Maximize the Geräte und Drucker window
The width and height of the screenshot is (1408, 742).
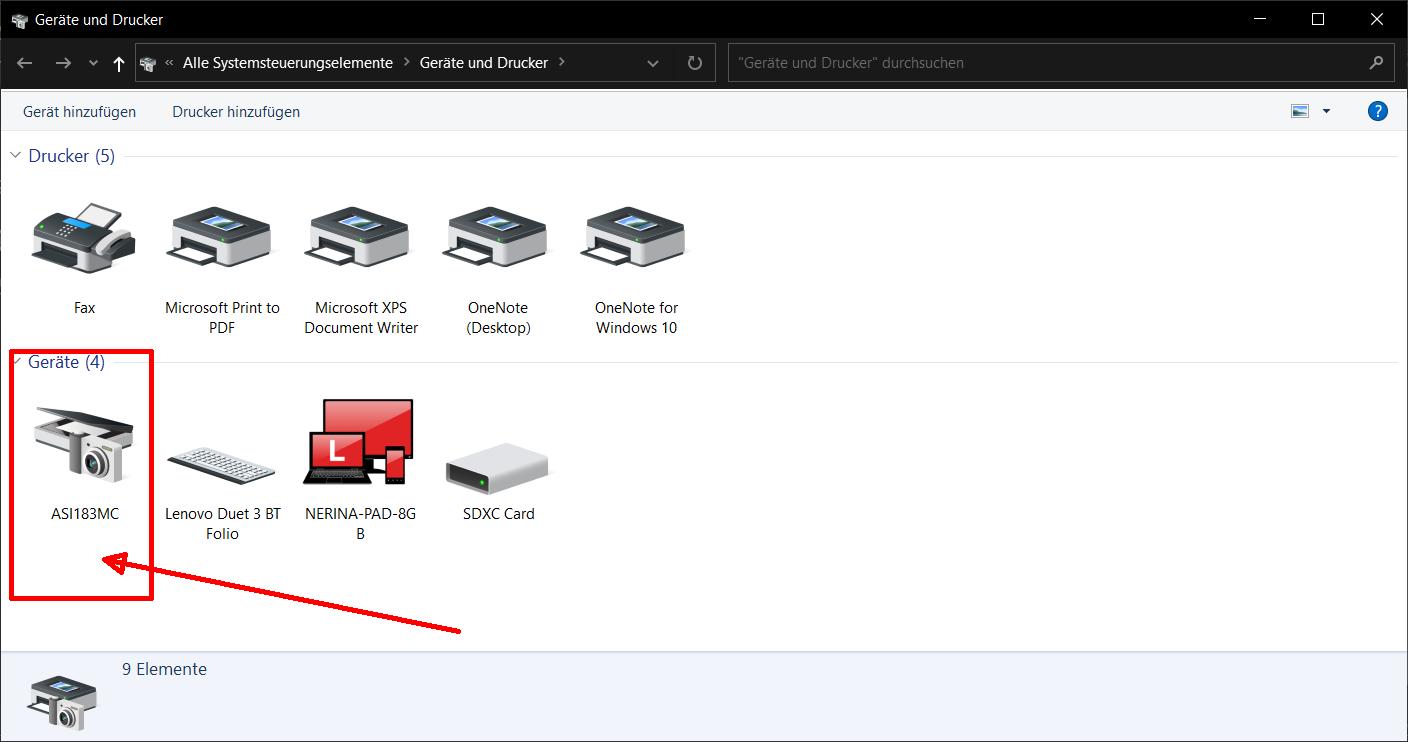(x=1318, y=19)
